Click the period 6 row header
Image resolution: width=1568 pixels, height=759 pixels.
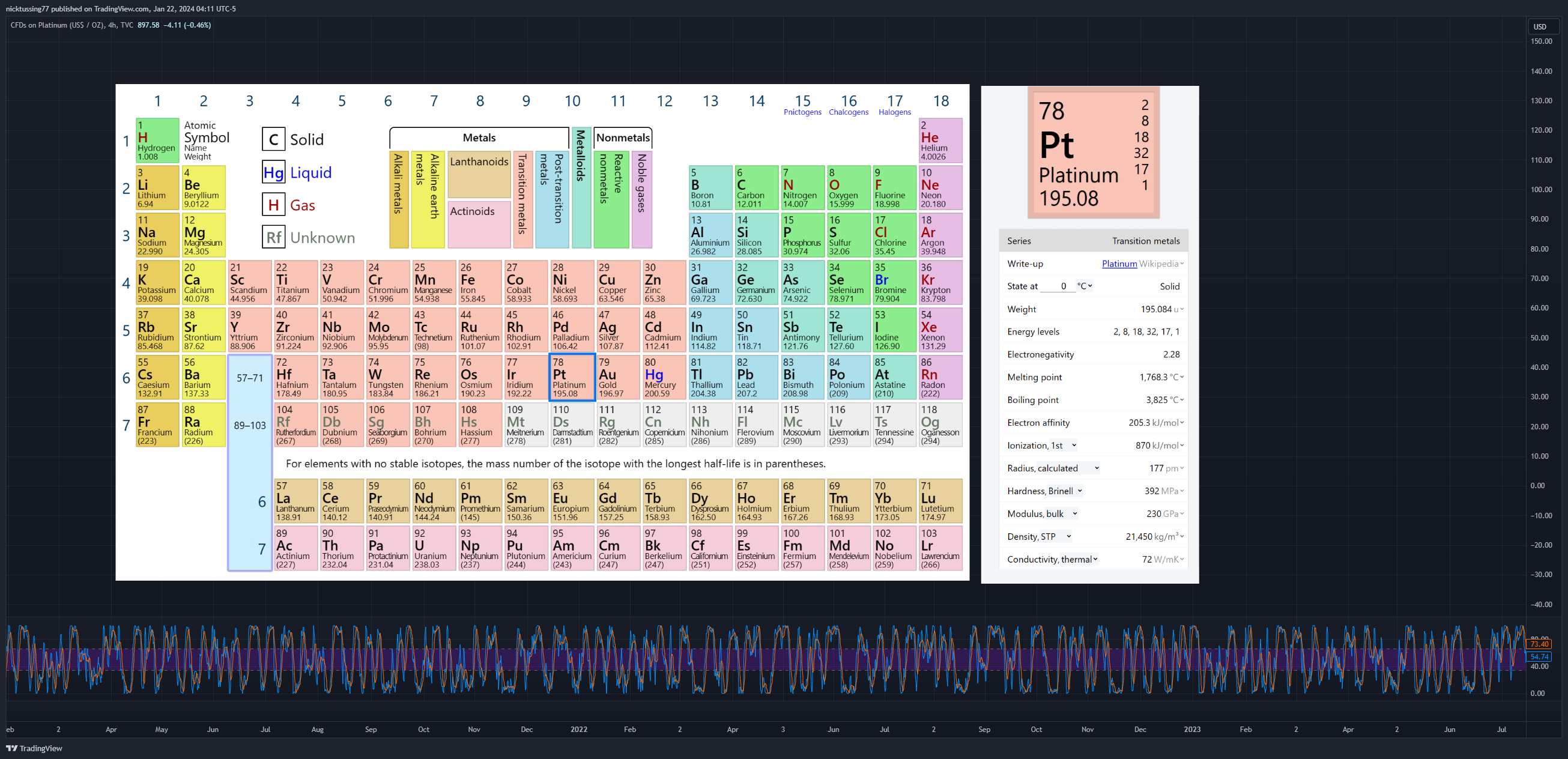click(126, 378)
